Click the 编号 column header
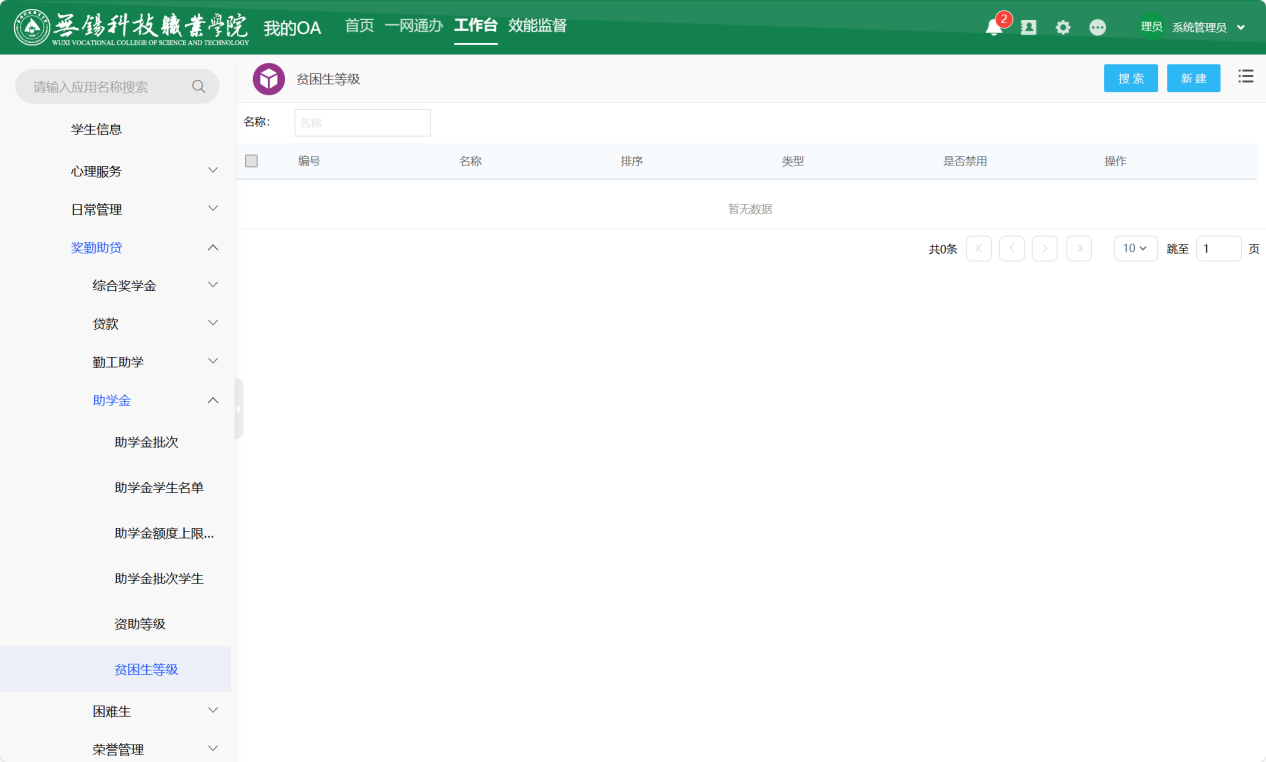Viewport: 1266px width, 762px height. coord(309,161)
